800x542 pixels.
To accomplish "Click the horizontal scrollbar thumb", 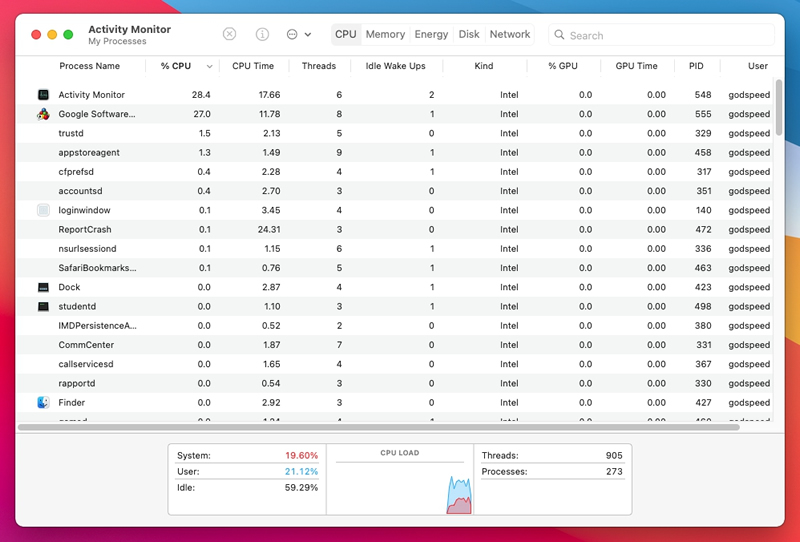I will (379, 427).
